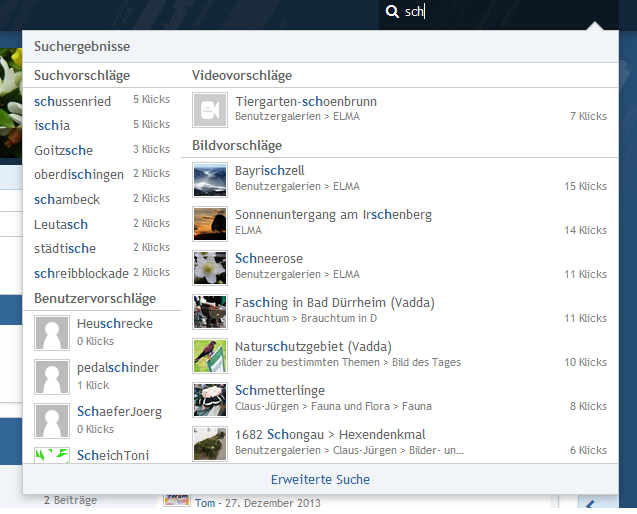The image size is (637, 514).
Task: Select search suggestion Goitzsche
Action: click(63, 150)
